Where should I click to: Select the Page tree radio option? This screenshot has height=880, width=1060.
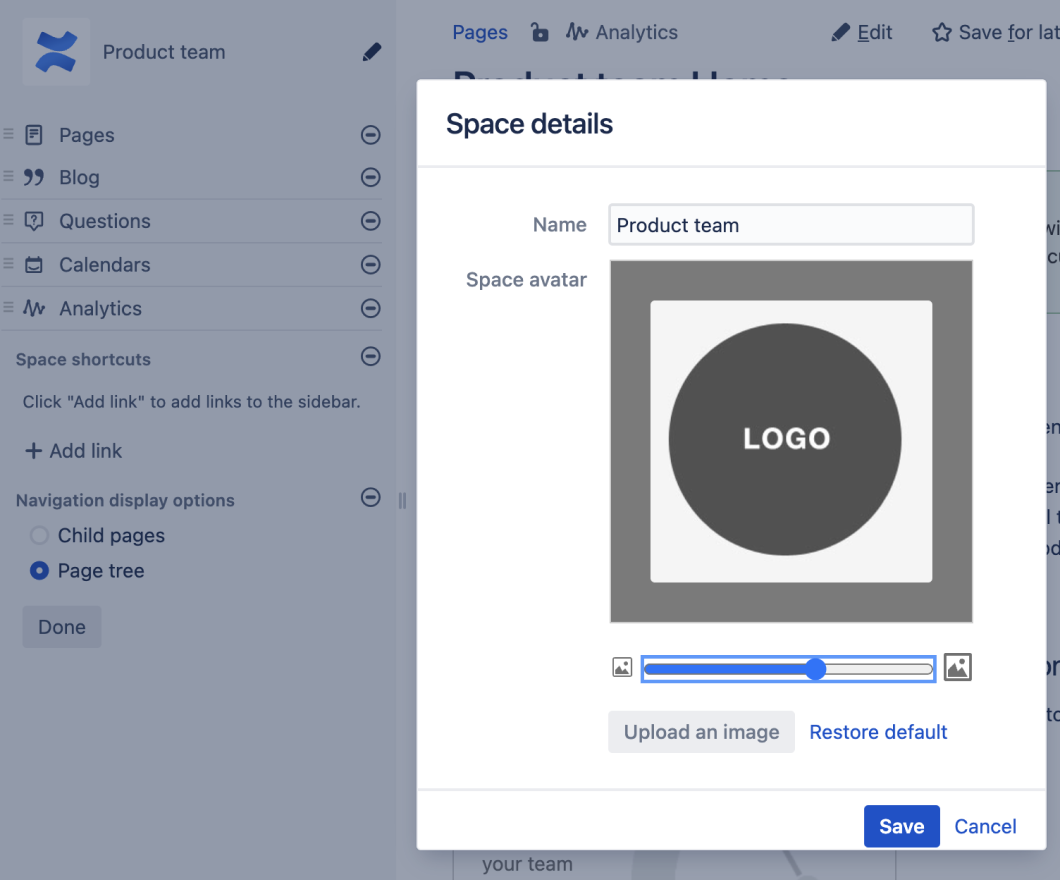coord(39,571)
